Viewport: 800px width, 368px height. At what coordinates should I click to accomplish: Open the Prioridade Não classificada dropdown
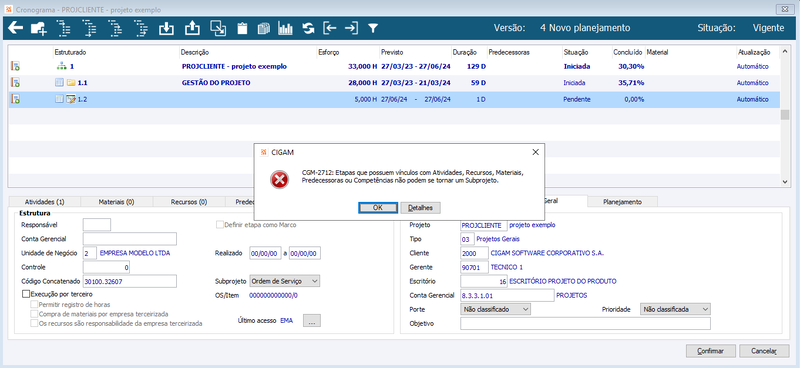point(675,309)
